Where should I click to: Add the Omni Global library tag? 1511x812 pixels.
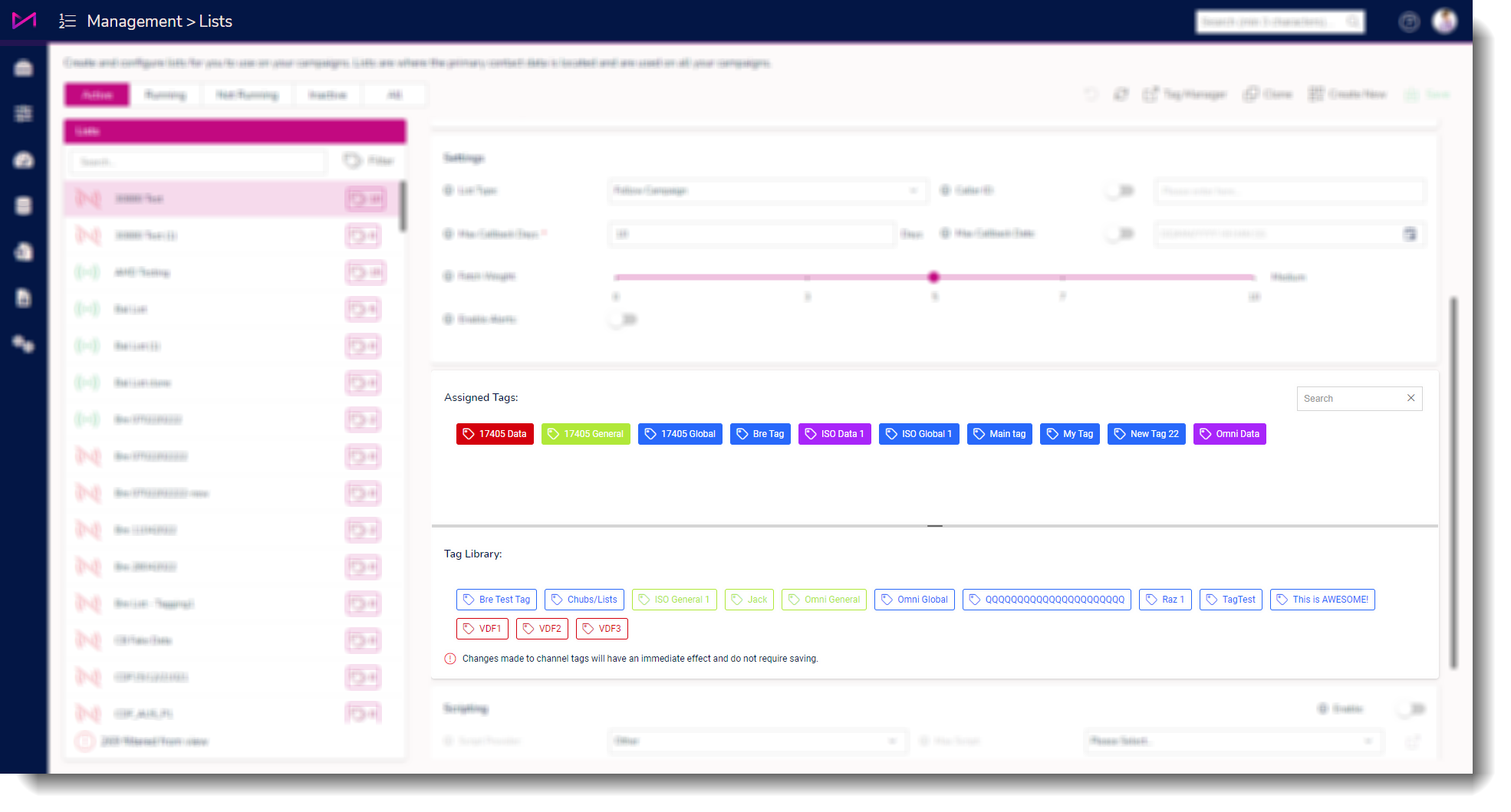pyautogui.click(x=914, y=600)
